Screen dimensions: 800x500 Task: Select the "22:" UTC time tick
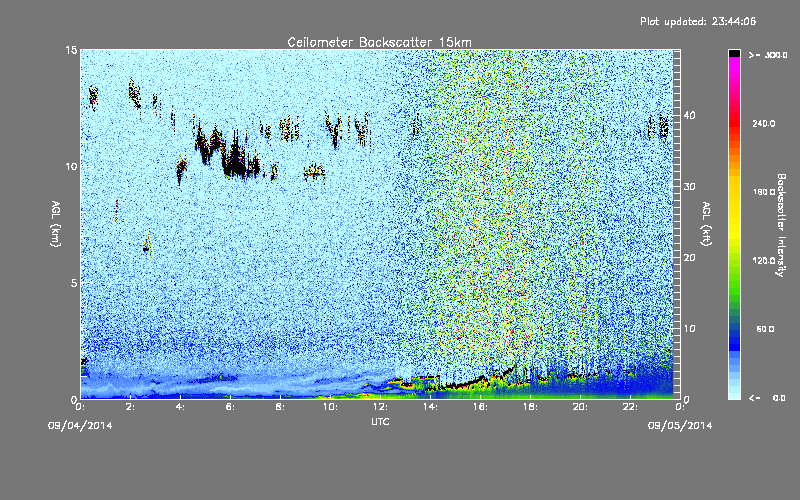630,407
